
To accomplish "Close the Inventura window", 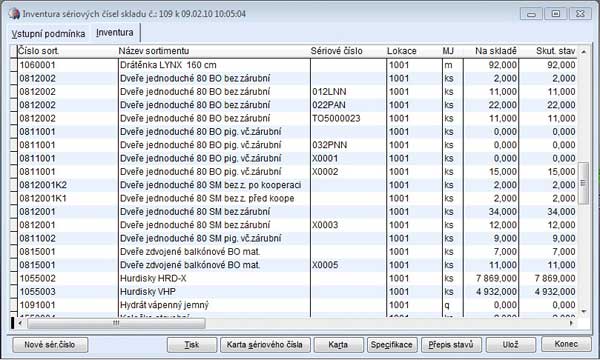I will click(580, 14).
